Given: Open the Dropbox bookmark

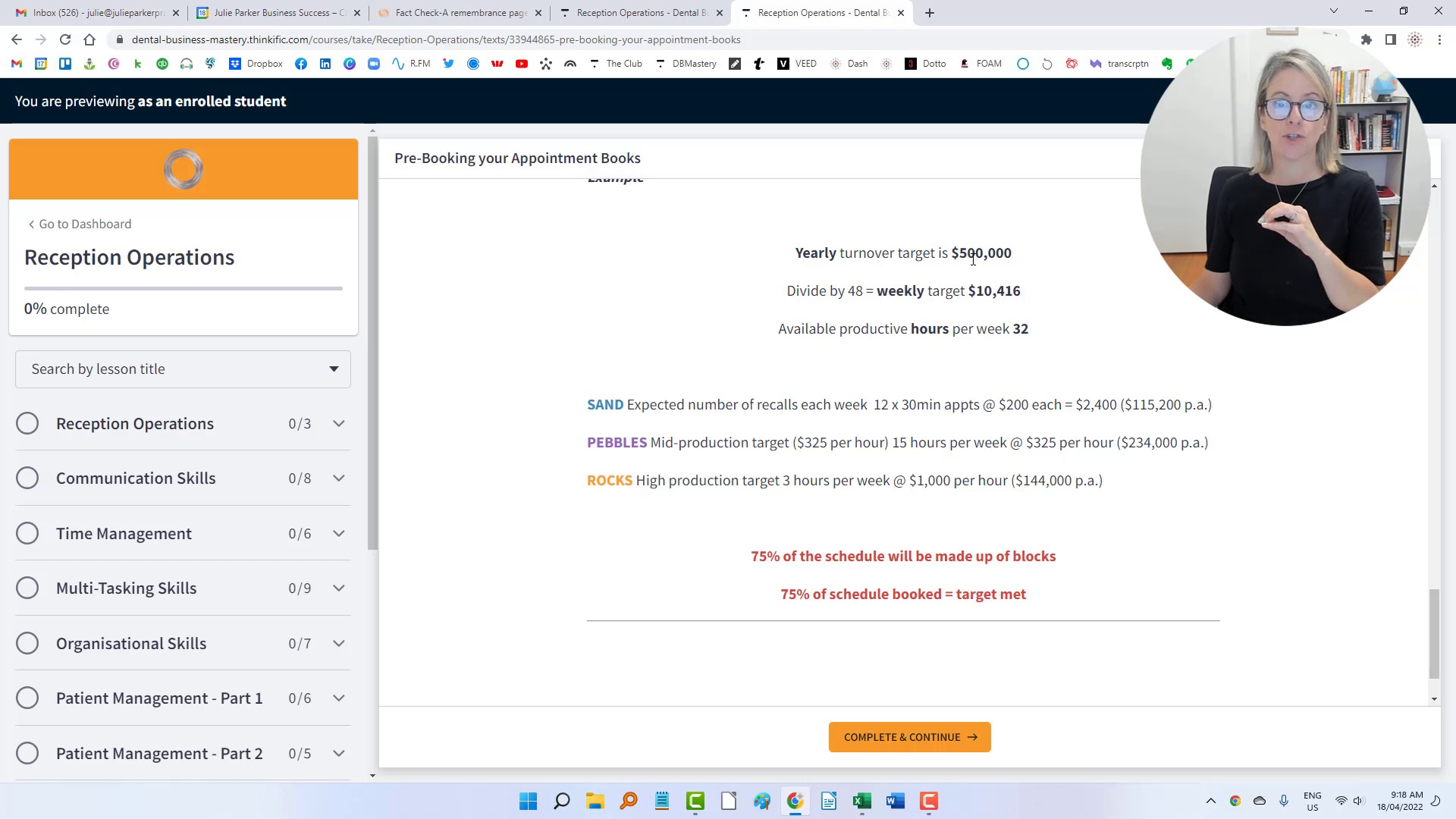Looking at the screenshot, I should coord(256,64).
